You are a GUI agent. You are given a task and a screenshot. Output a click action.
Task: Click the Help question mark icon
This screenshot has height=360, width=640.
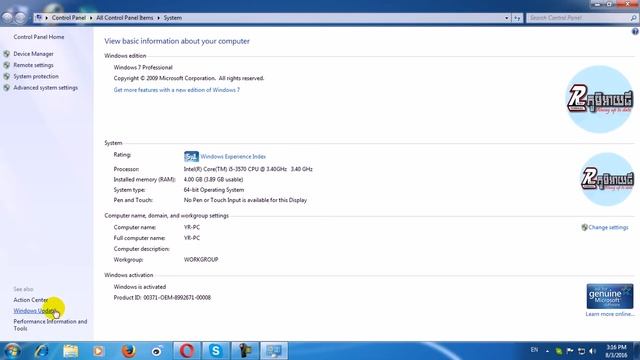tap(635, 31)
